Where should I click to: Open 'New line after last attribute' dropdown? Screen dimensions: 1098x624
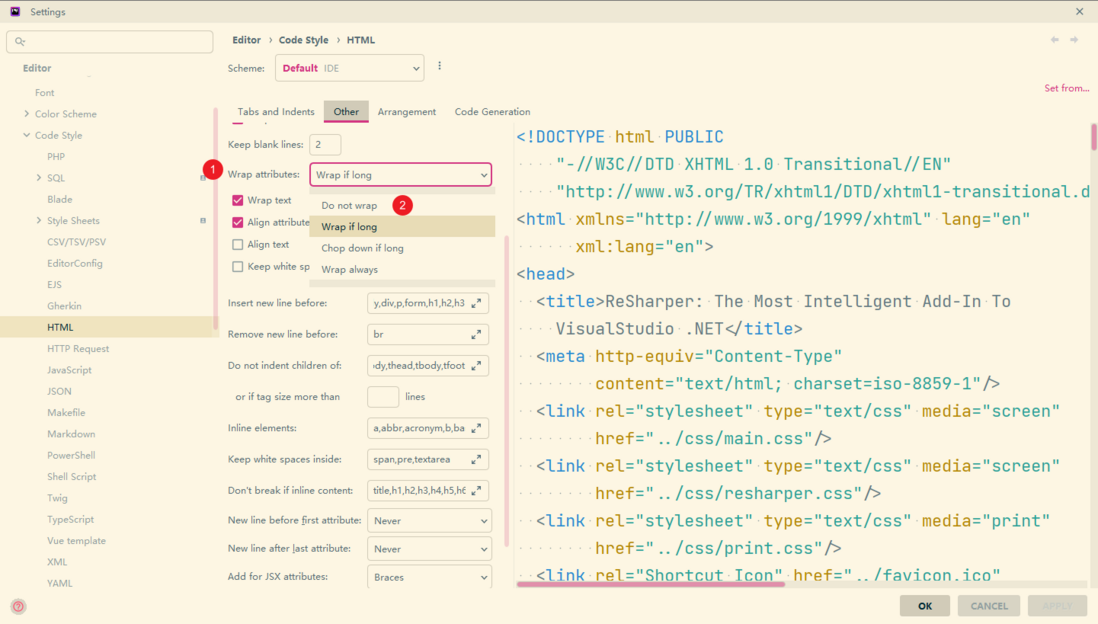pyautogui.click(x=429, y=549)
